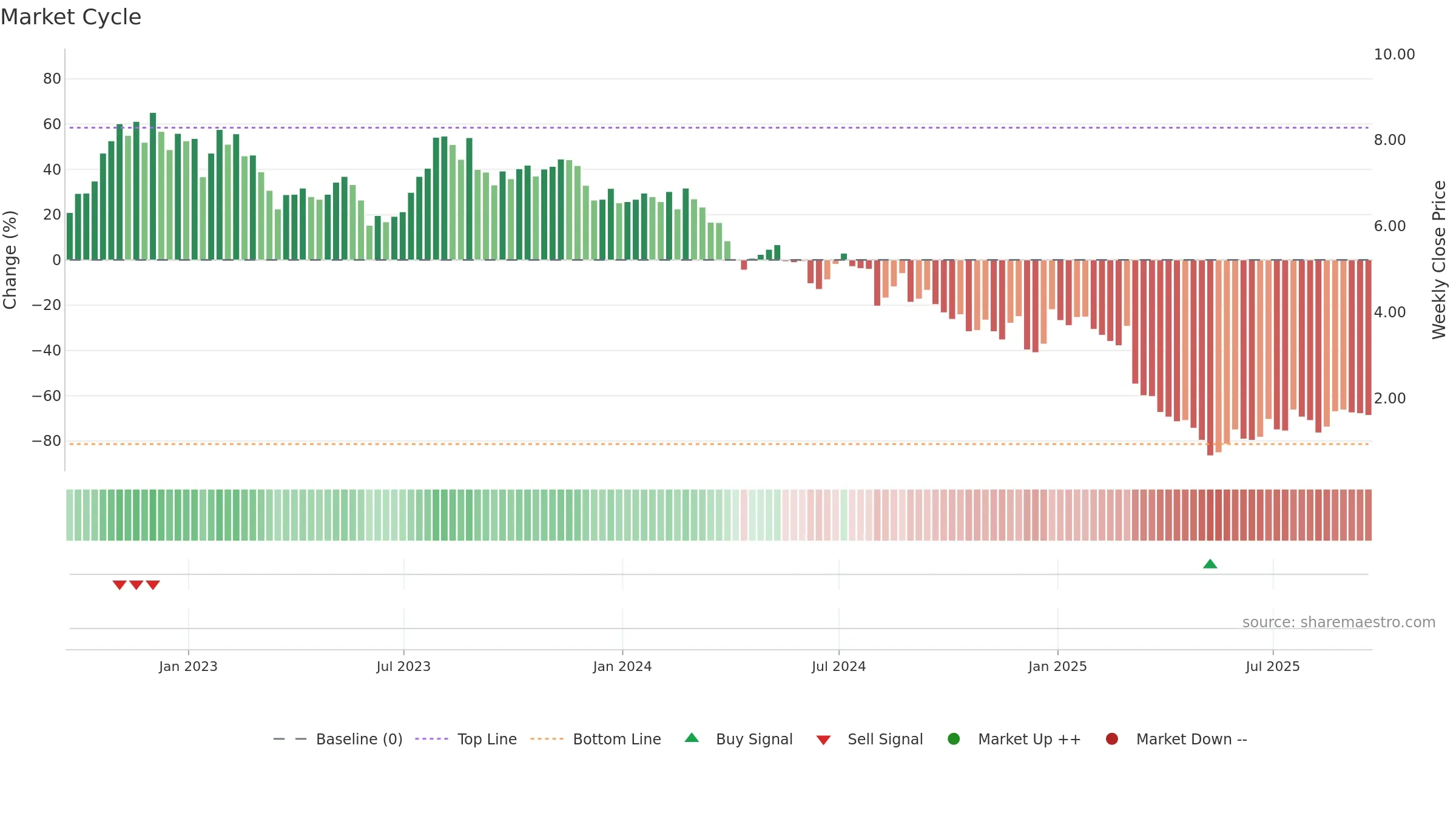Click the 80 tick on the Change axis
The image size is (1456, 819).
(x=52, y=79)
